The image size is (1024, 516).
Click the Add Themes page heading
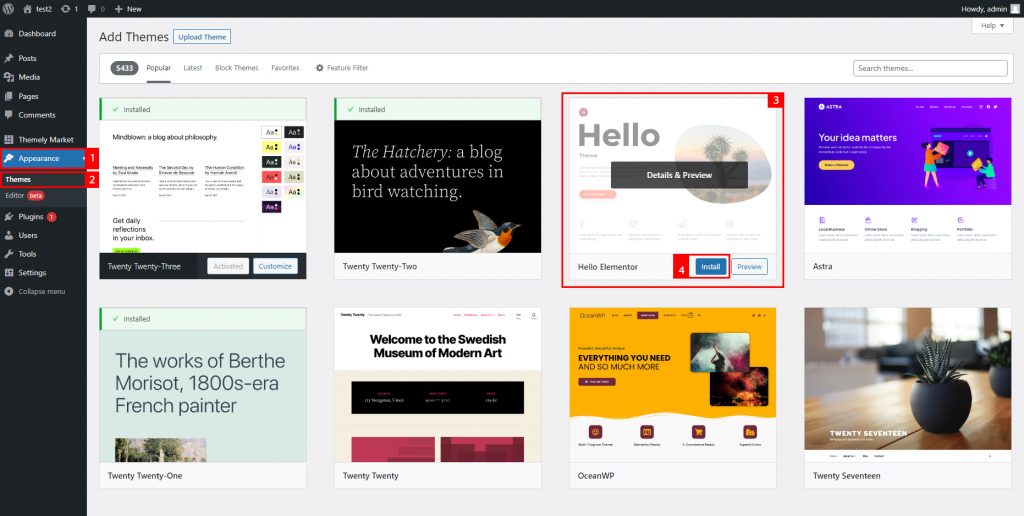pos(134,37)
